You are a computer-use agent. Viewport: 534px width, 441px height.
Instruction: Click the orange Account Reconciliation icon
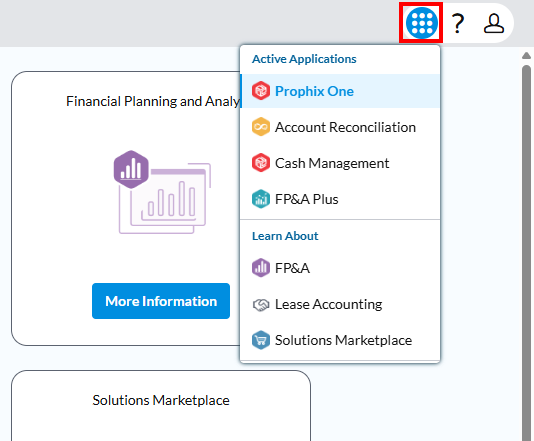coord(261,127)
